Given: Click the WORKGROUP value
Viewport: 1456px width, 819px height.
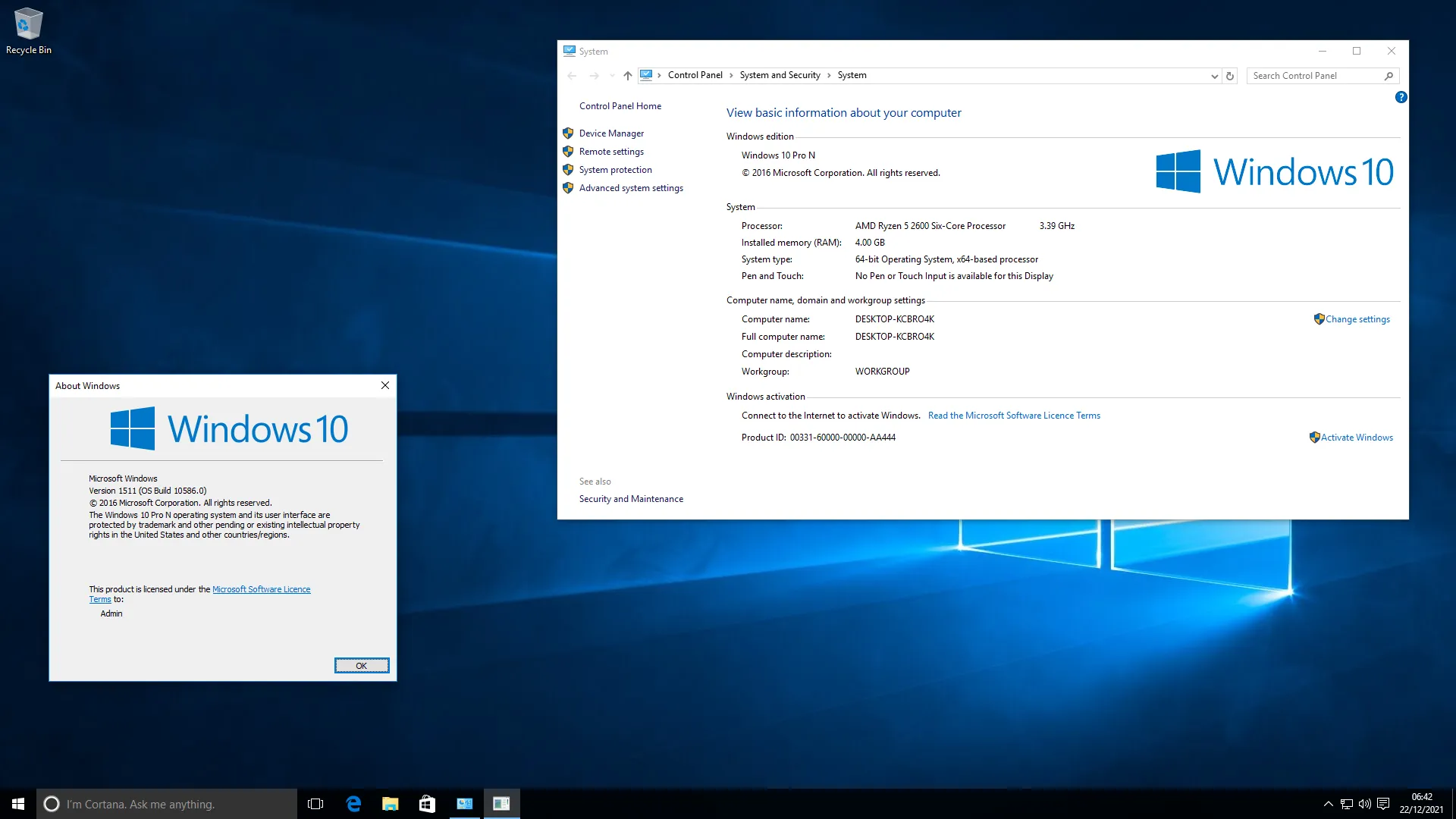Looking at the screenshot, I should (883, 372).
